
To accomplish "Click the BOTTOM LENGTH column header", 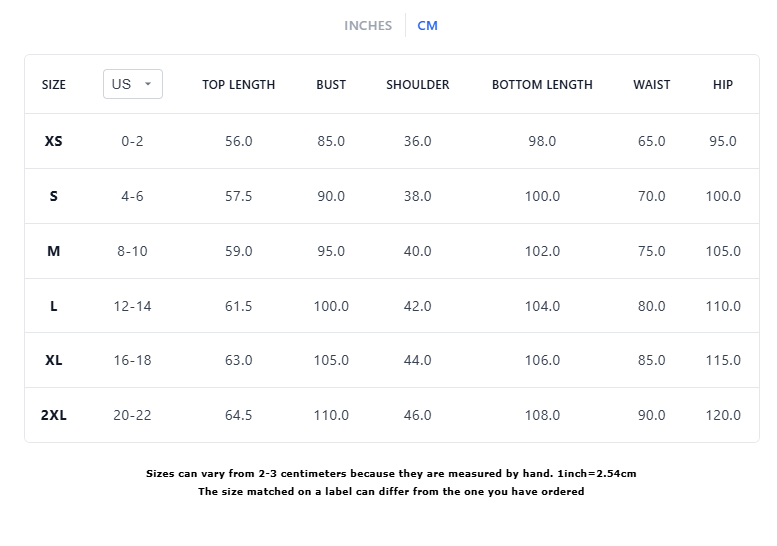I will click(x=542, y=85).
